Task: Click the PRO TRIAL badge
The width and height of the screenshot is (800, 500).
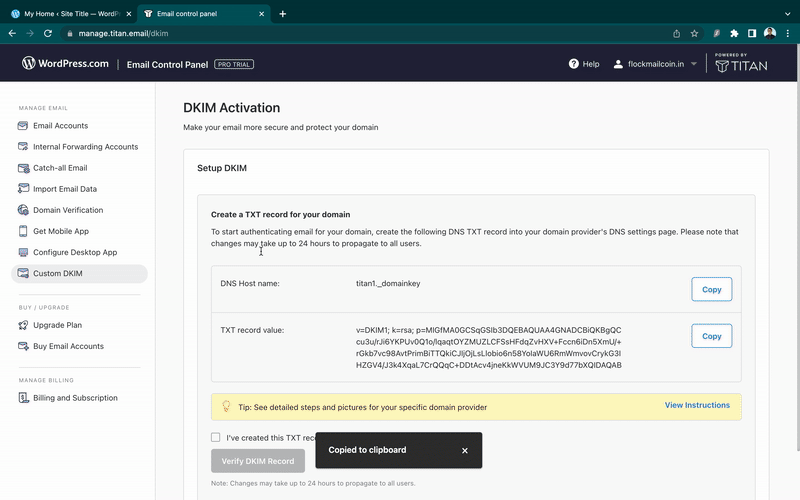Action: 234,64
